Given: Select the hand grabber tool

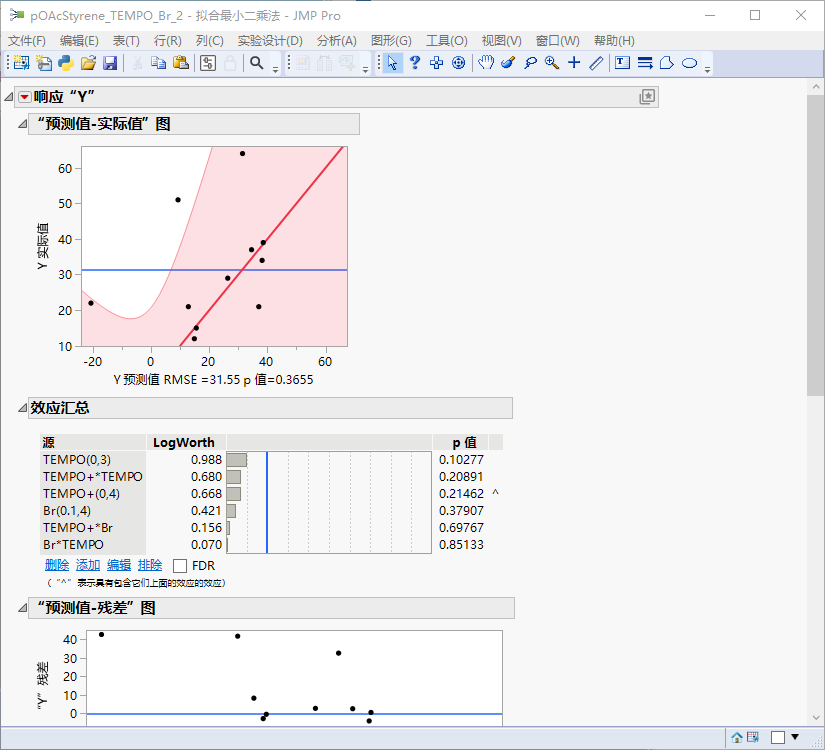Looking at the screenshot, I should (x=485, y=63).
